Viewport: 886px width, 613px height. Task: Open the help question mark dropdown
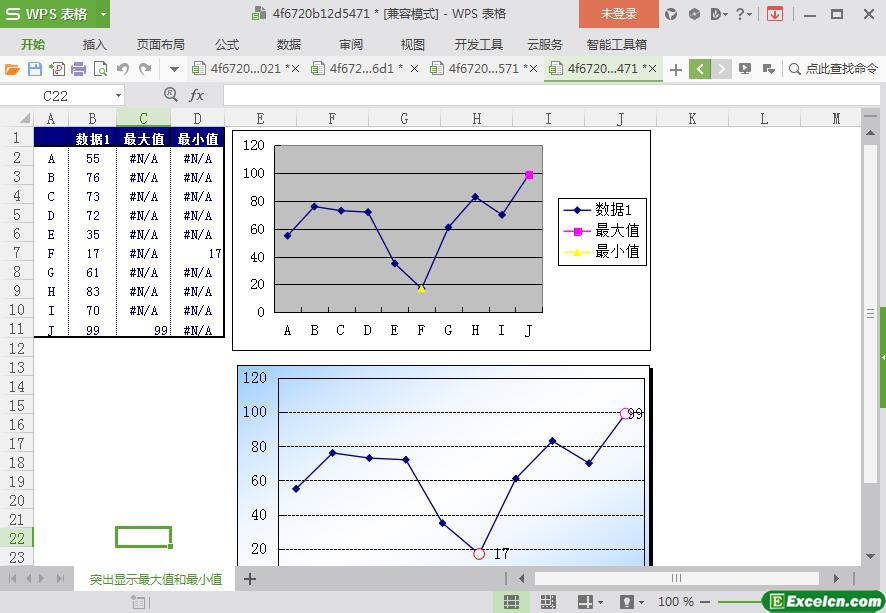tap(744, 14)
